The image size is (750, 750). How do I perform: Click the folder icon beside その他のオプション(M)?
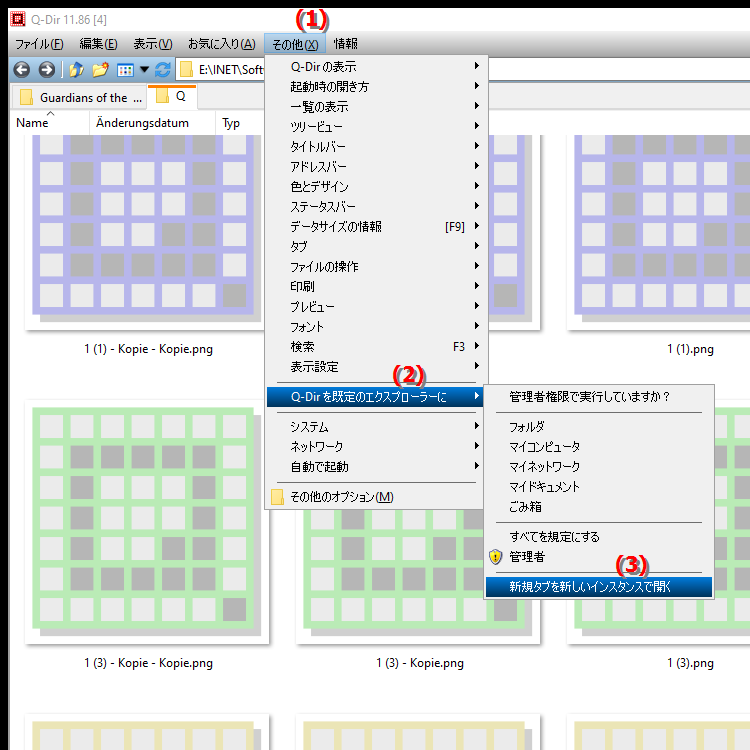[x=277, y=497]
